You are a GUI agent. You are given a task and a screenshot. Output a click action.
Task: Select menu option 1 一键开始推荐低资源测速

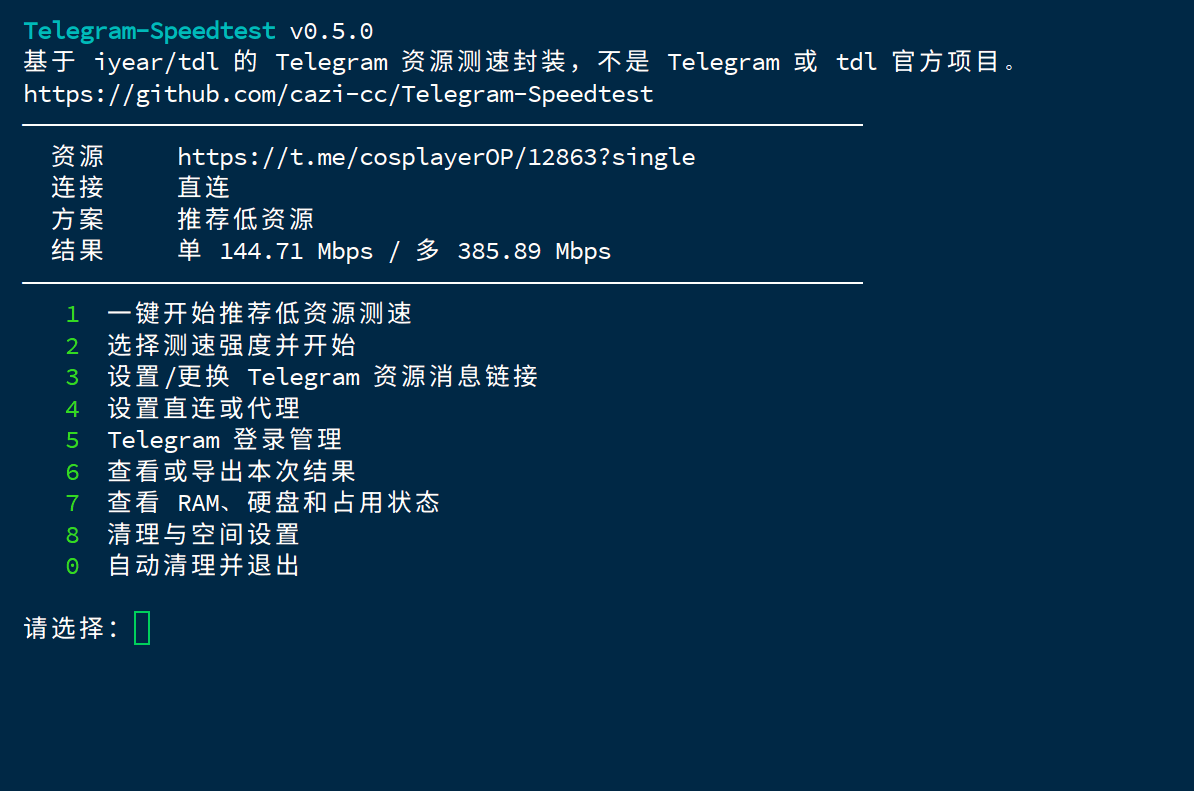[x=259, y=314]
